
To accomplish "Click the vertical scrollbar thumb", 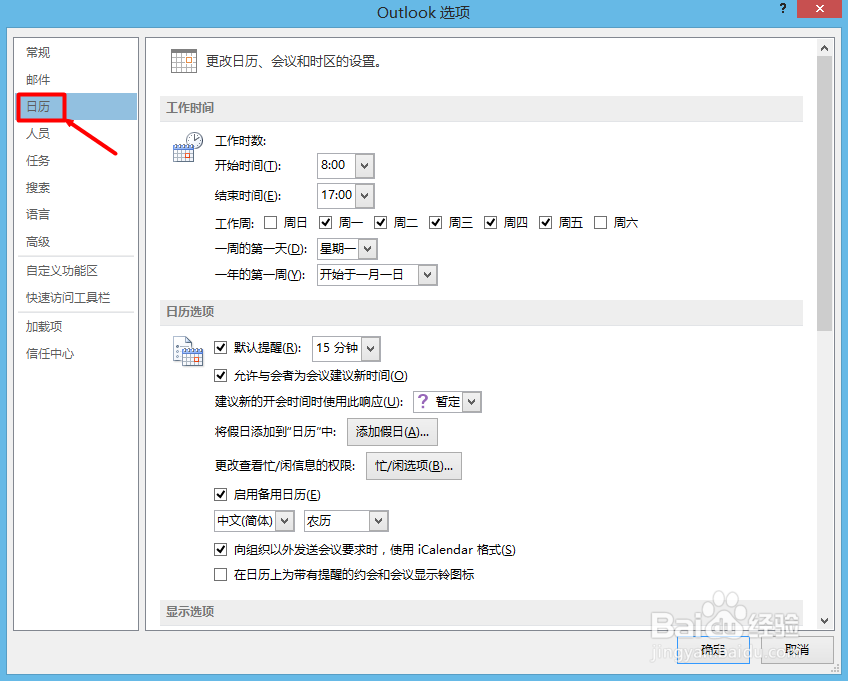I will point(824,193).
